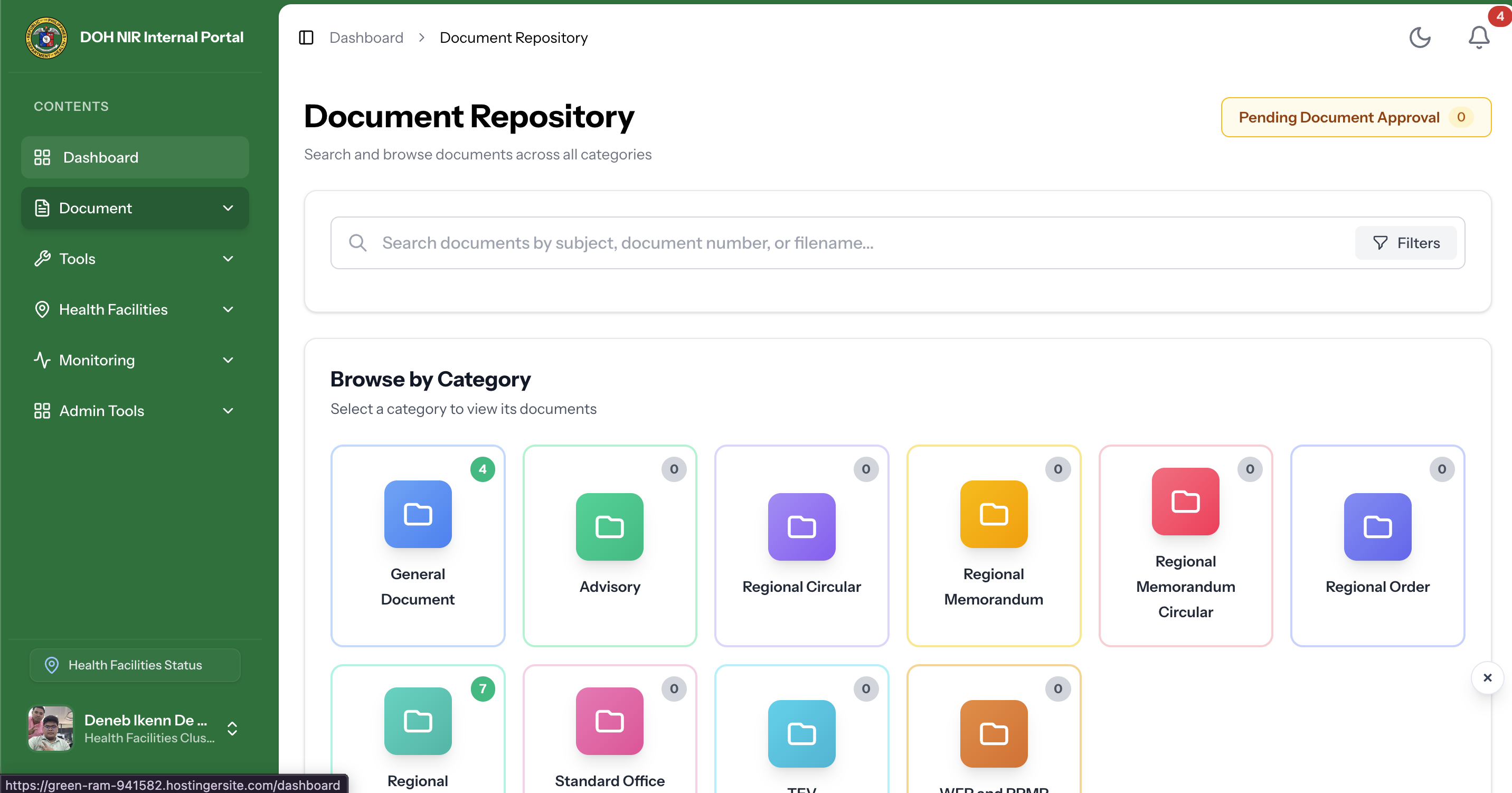1512x793 pixels.
Task: Open the Regional Memorandum folder icon
Action: [994, 514]
